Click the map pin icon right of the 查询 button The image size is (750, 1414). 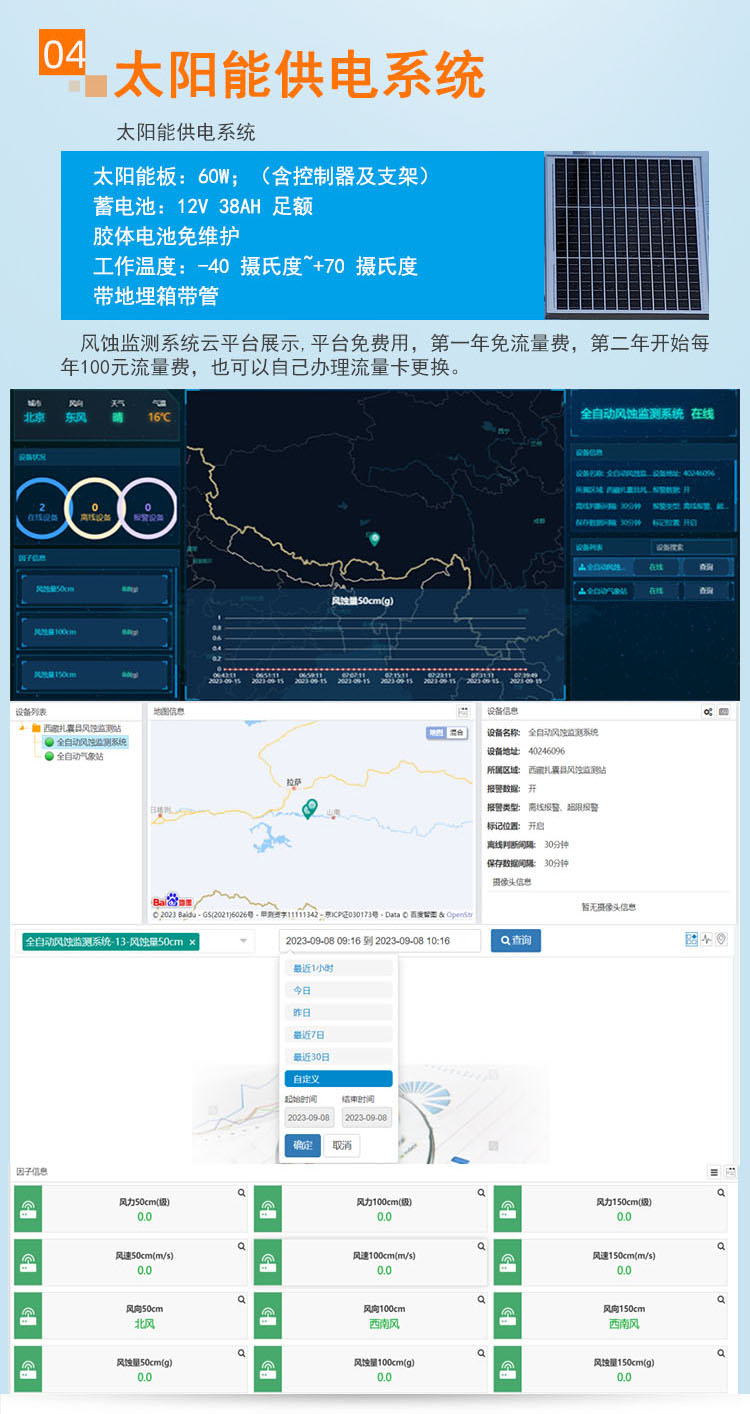point(721,940)
